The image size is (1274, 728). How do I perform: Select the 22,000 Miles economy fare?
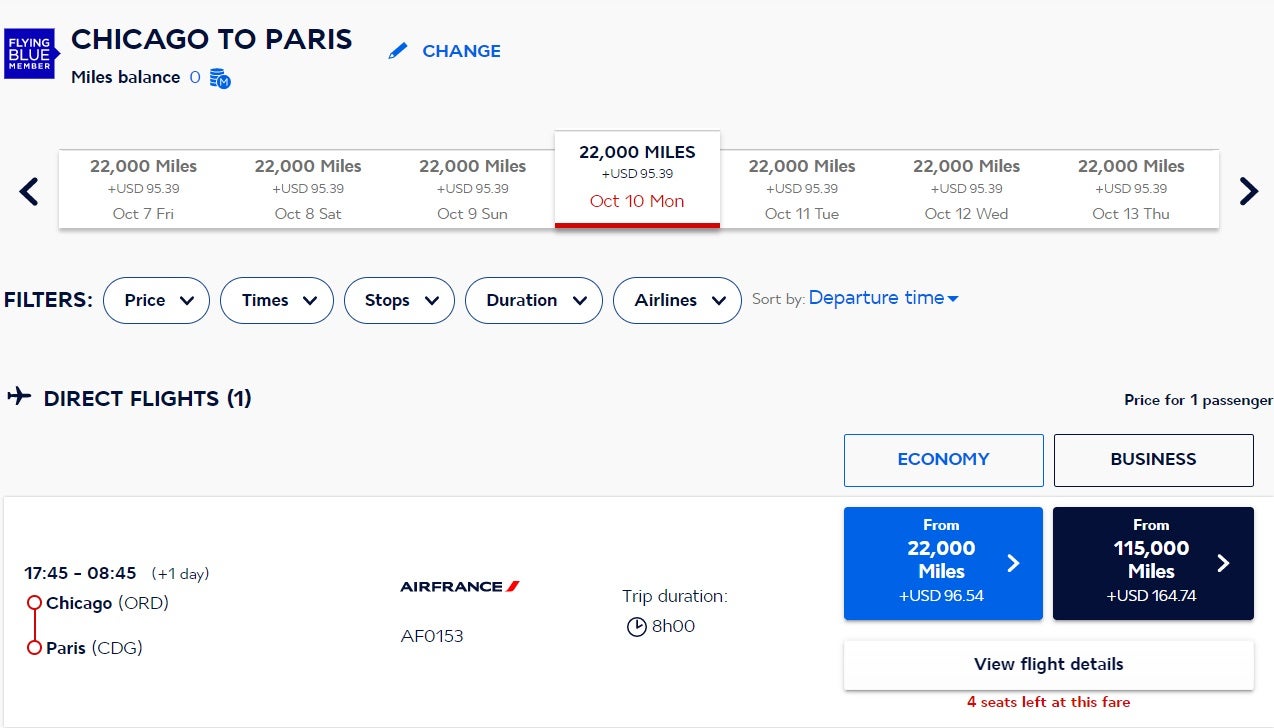(943, 563)
